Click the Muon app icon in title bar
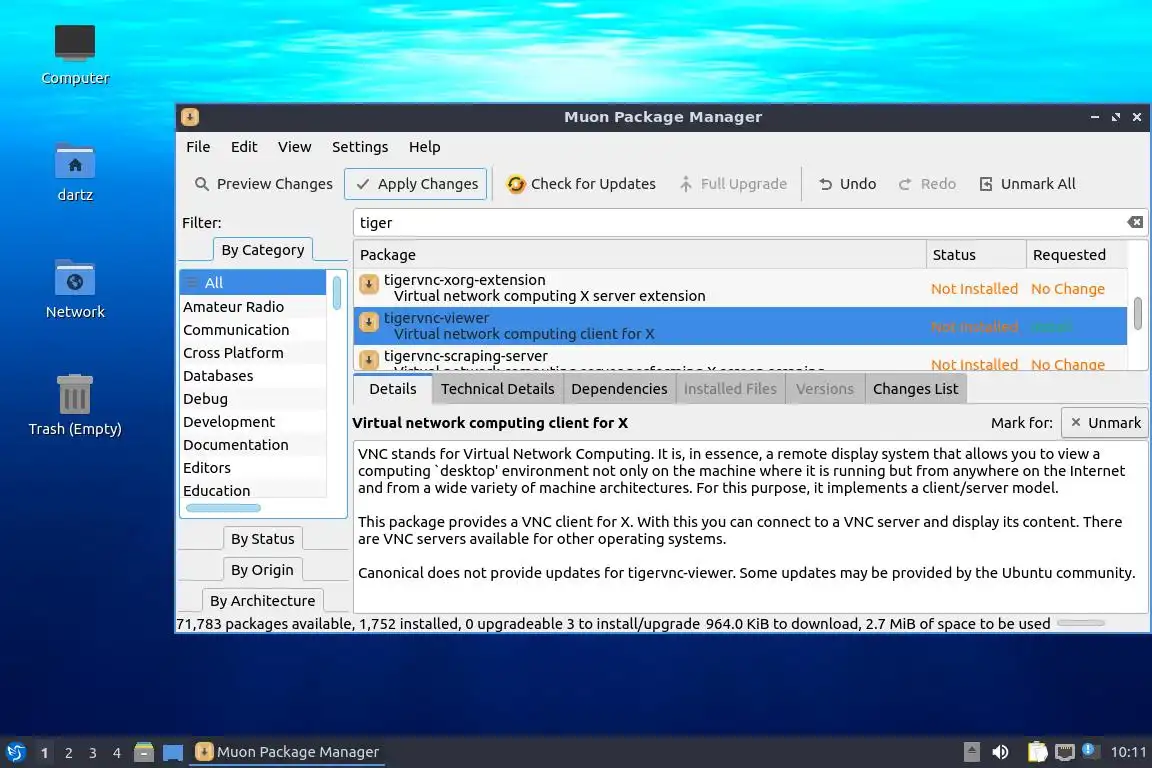 pos(190,117)
